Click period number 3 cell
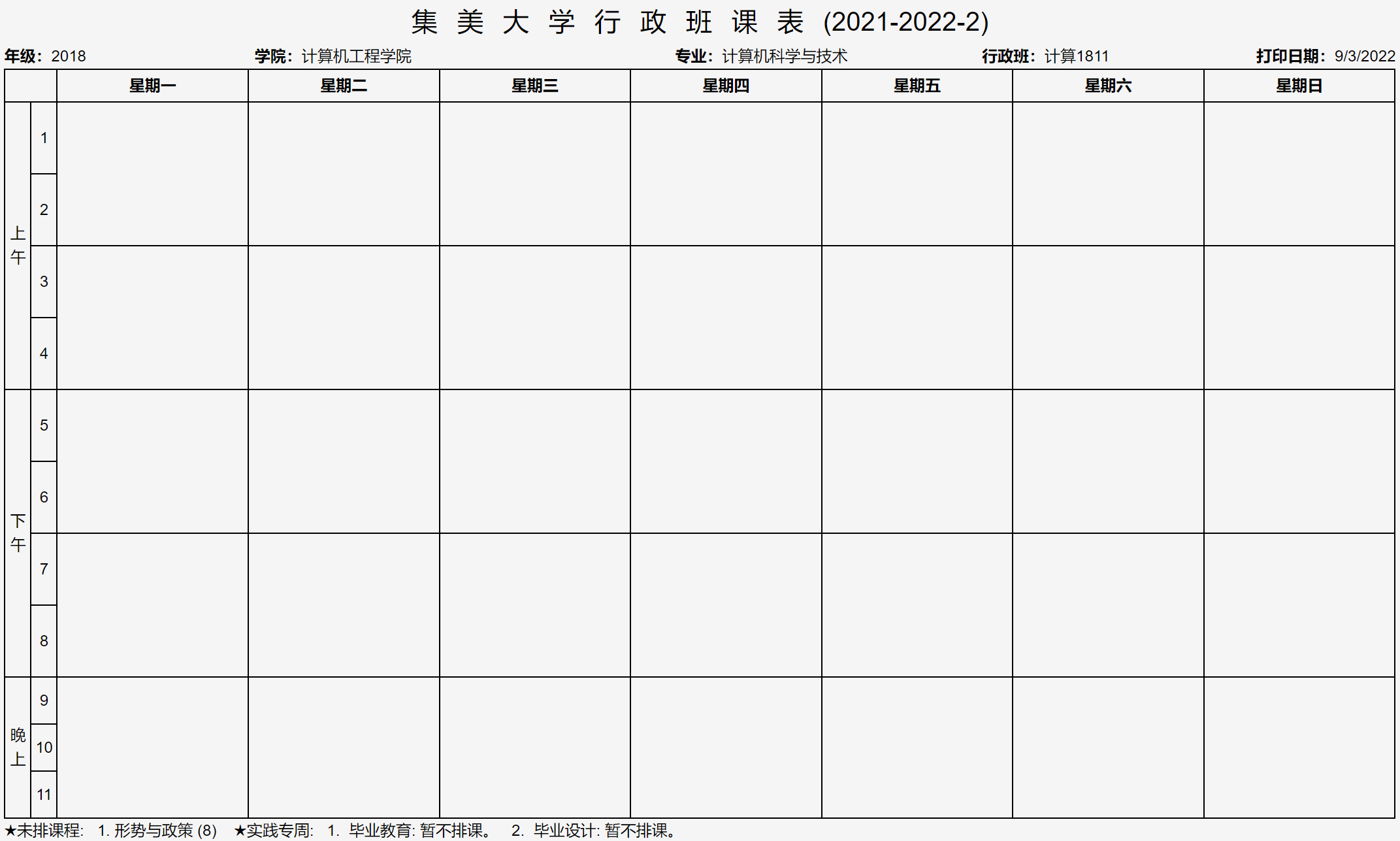Viewport: 1400px width, 841px height. [44, 282]
